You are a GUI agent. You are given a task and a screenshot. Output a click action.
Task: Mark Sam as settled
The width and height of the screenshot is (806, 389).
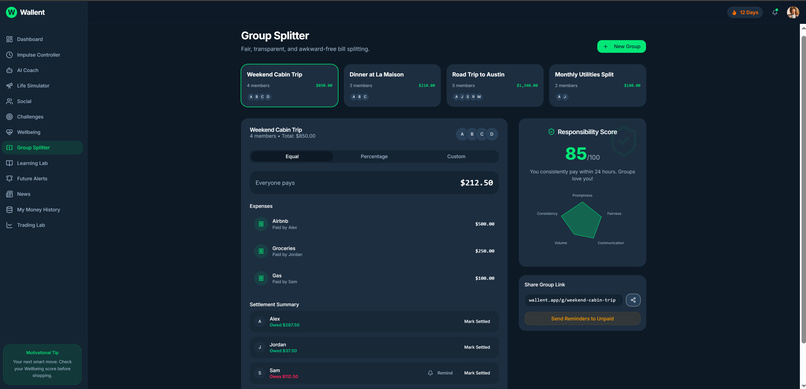coord(477,373)
